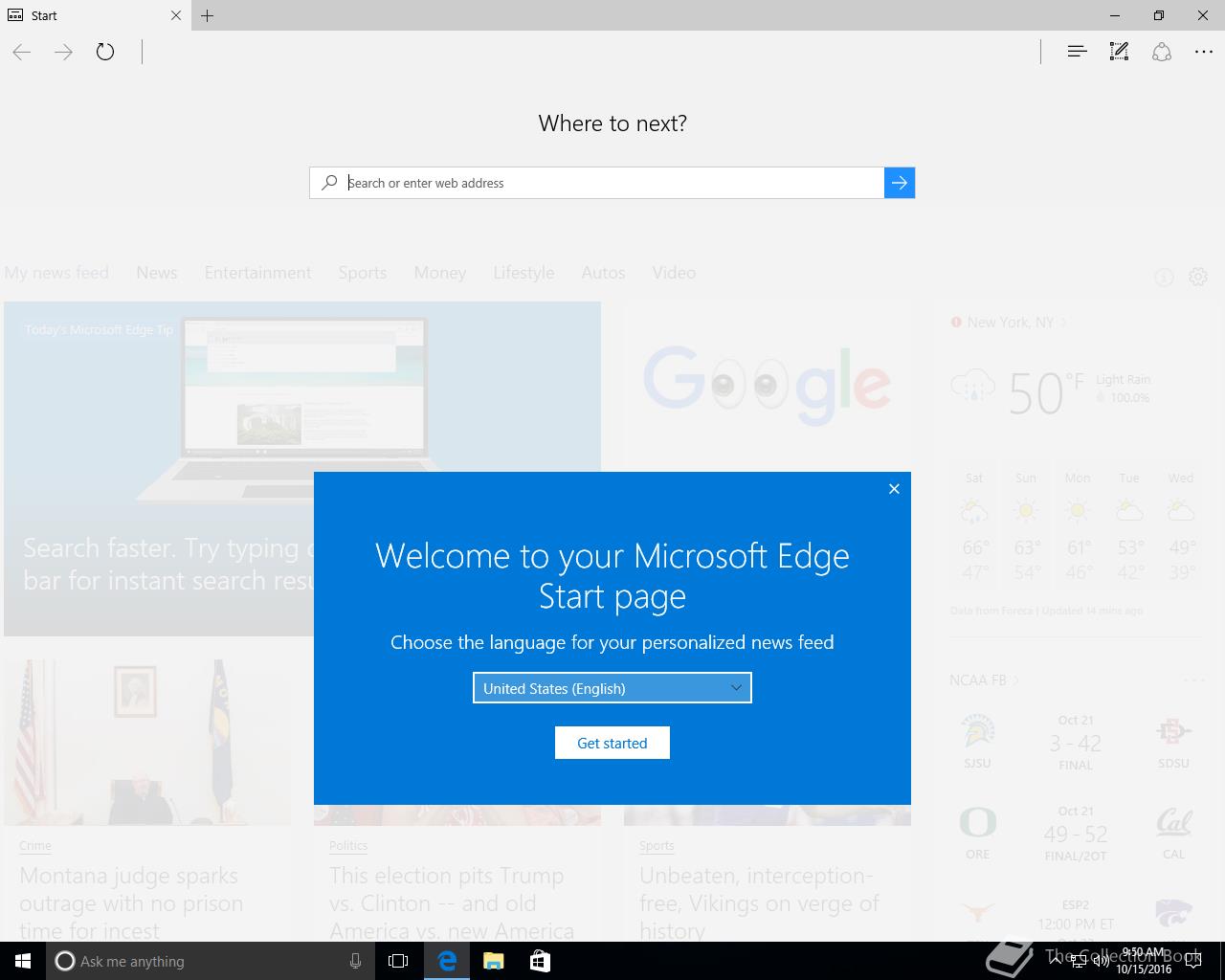Expand the United States (English) language dropdown
Screen dimensions: 1225x980
[612, 688]
